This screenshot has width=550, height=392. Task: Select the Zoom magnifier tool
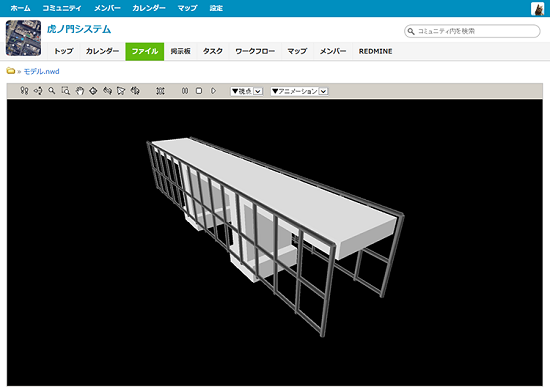[52, 91]
